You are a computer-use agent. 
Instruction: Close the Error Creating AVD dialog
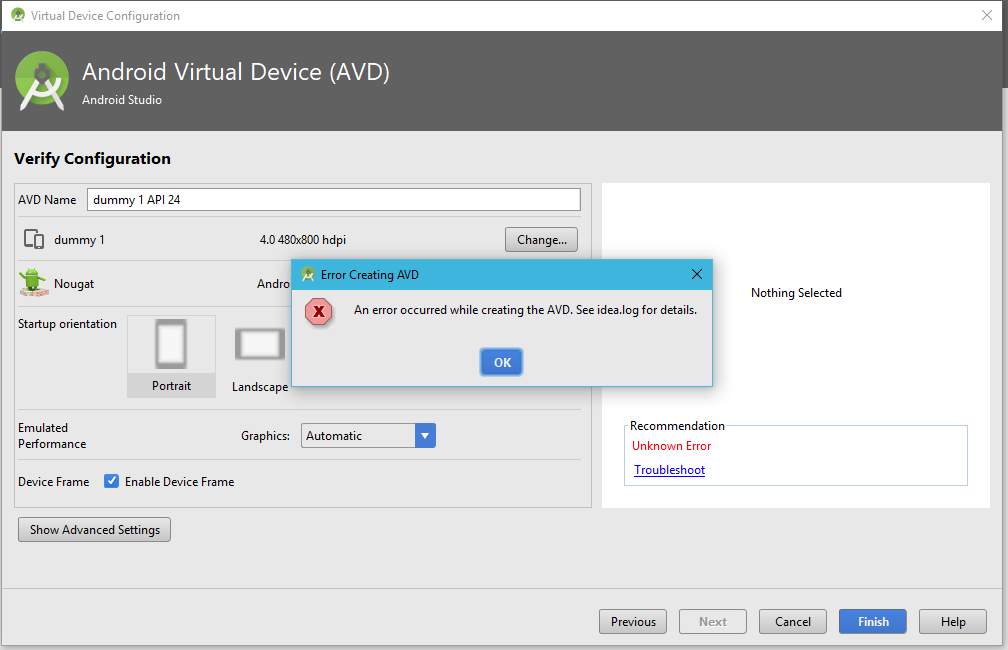click(696, 275)
